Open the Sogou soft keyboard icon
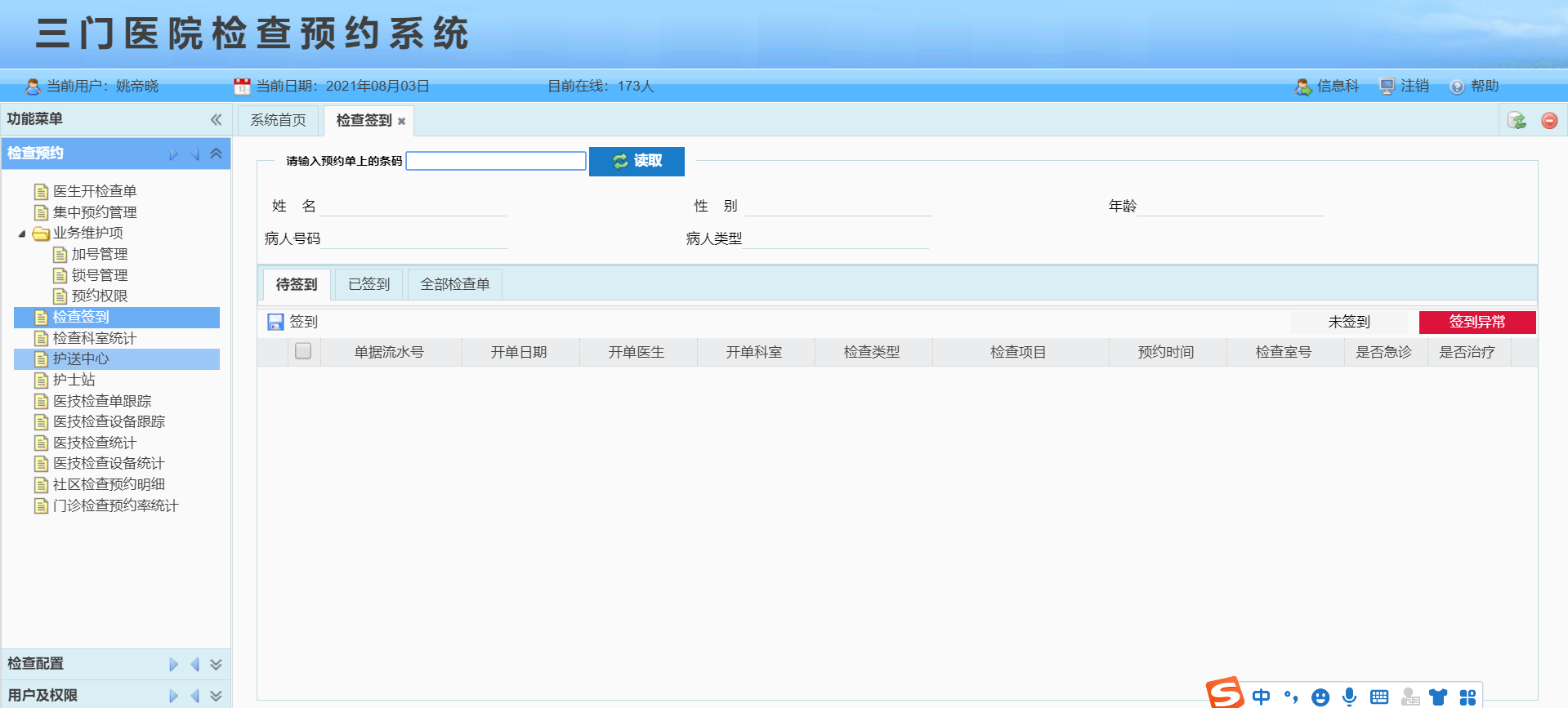The image size is (1568, 708). pos(1379,697)
